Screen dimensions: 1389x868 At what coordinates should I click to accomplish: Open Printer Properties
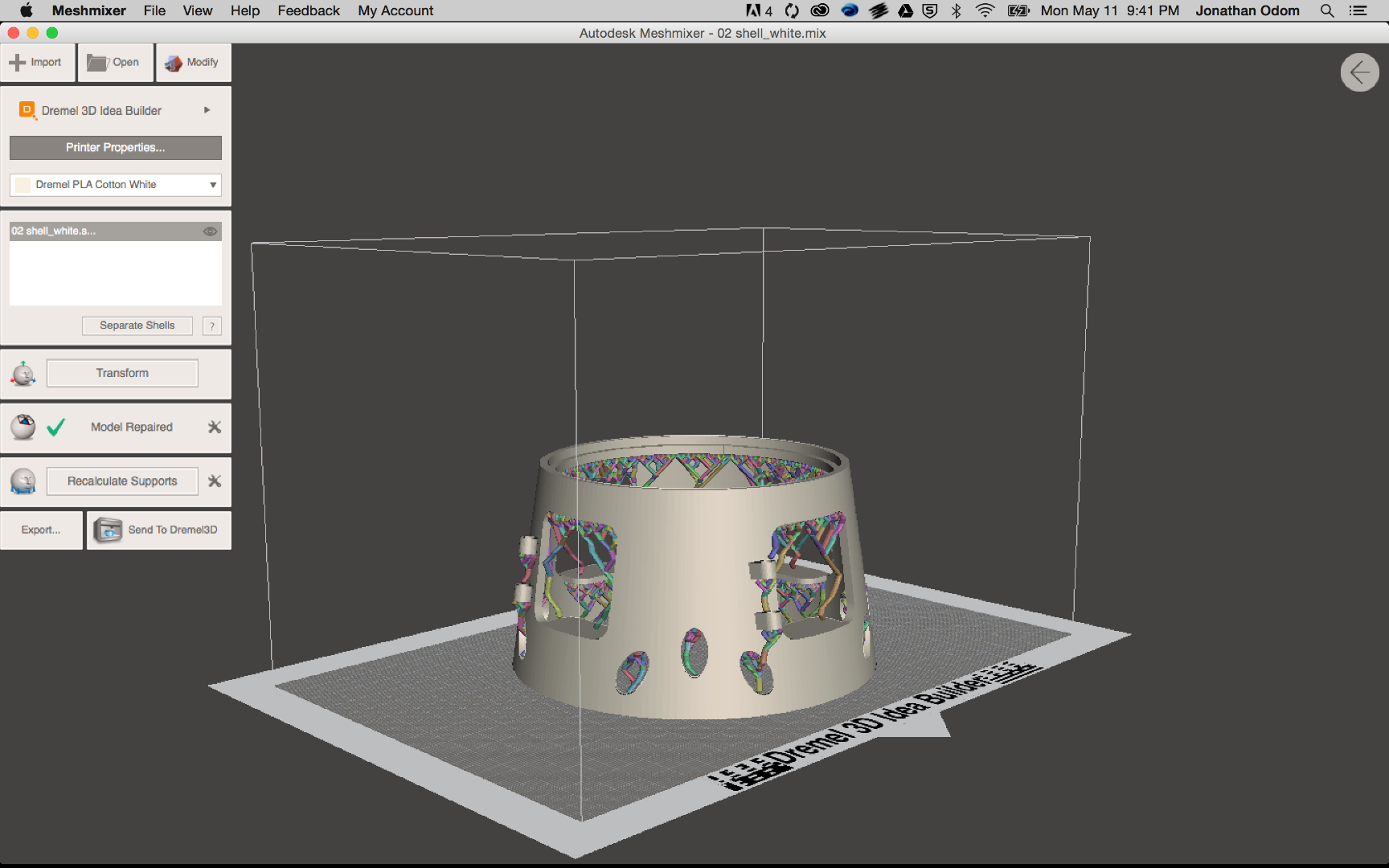coord(116,148)
